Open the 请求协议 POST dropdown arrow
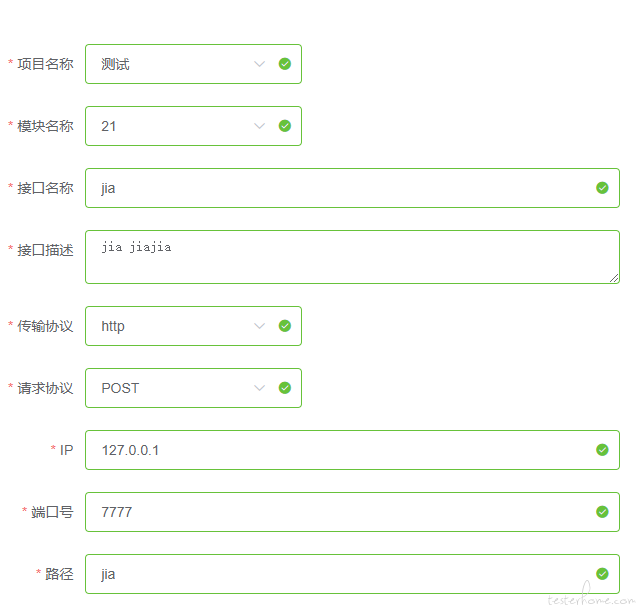 (260, 388)
